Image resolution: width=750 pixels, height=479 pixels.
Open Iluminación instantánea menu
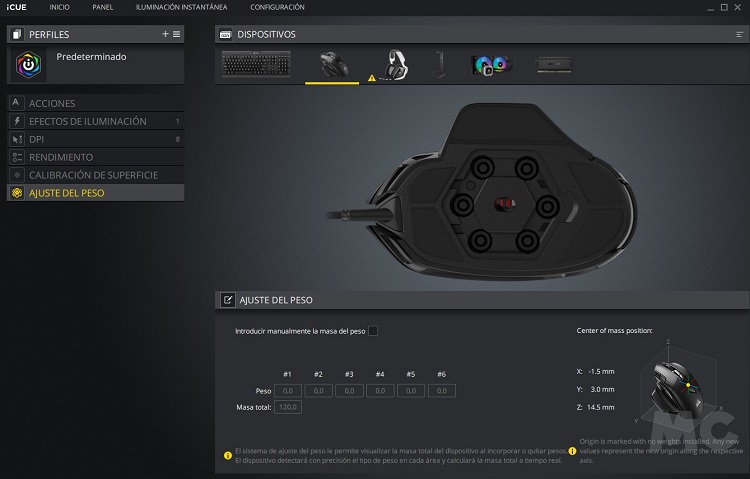(x=181, y=7)
